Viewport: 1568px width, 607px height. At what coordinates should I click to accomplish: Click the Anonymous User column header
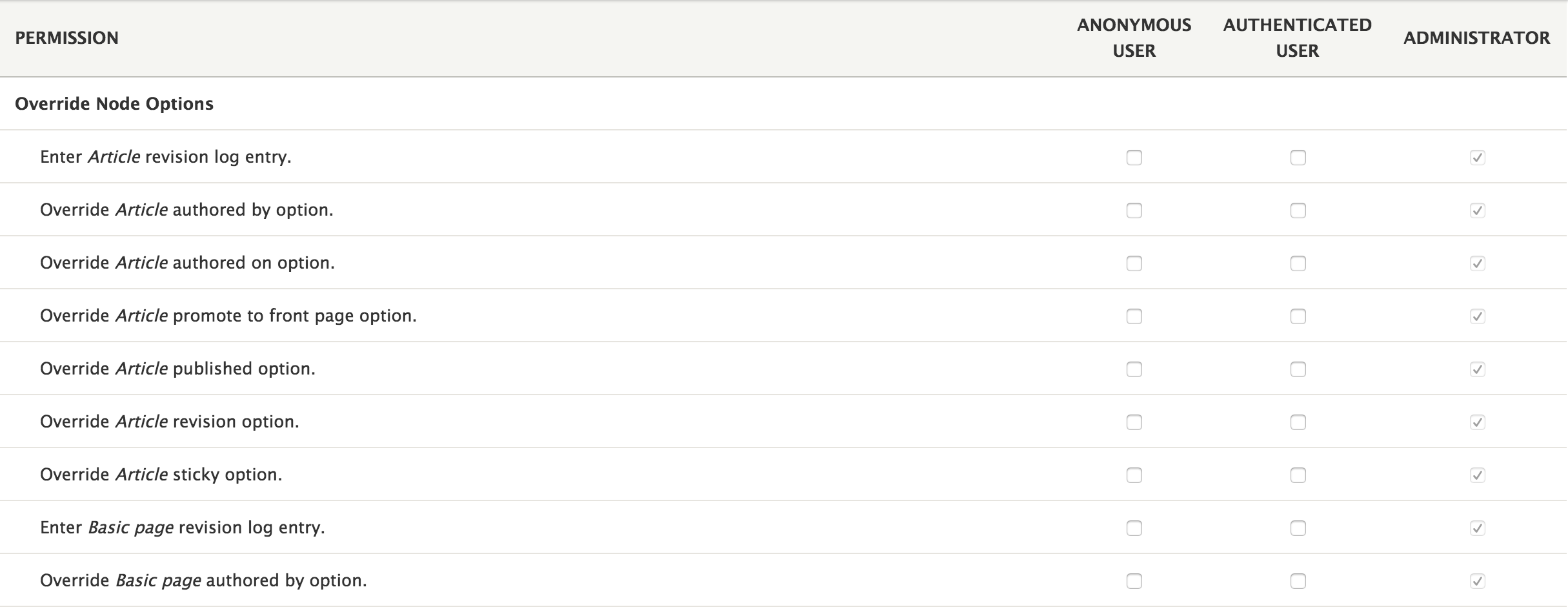click(x=1134, y=38)
